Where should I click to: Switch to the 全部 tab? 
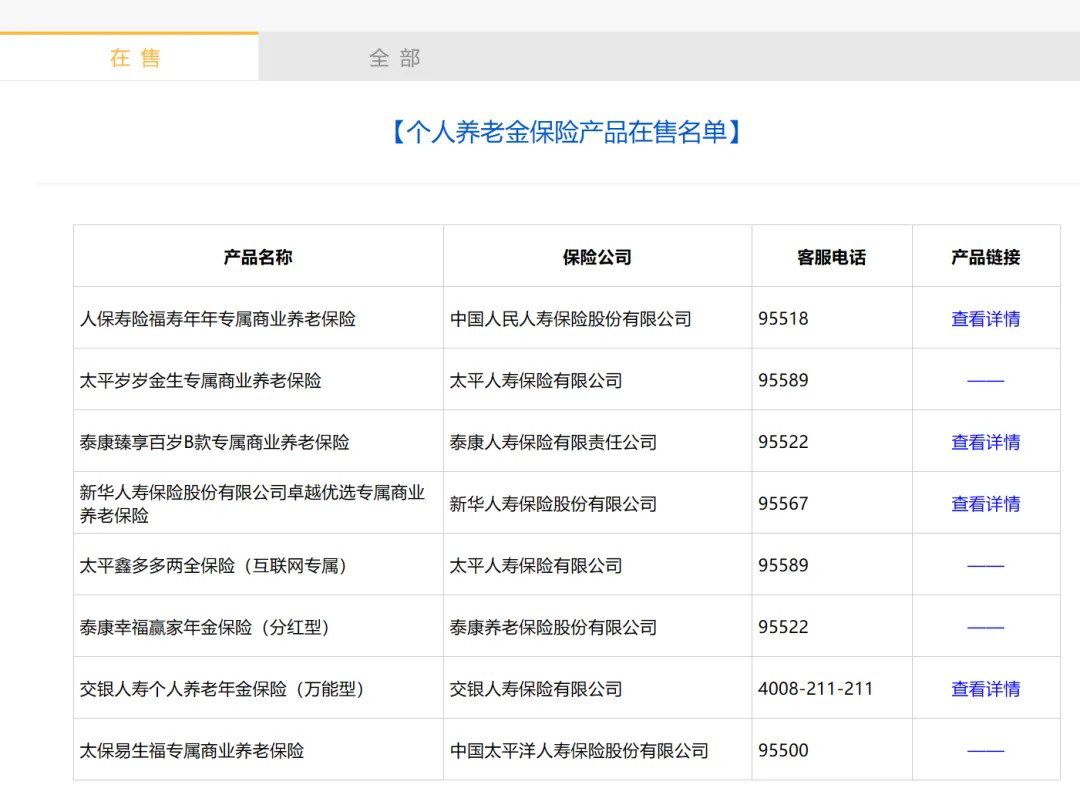click(x=394, y=58)
